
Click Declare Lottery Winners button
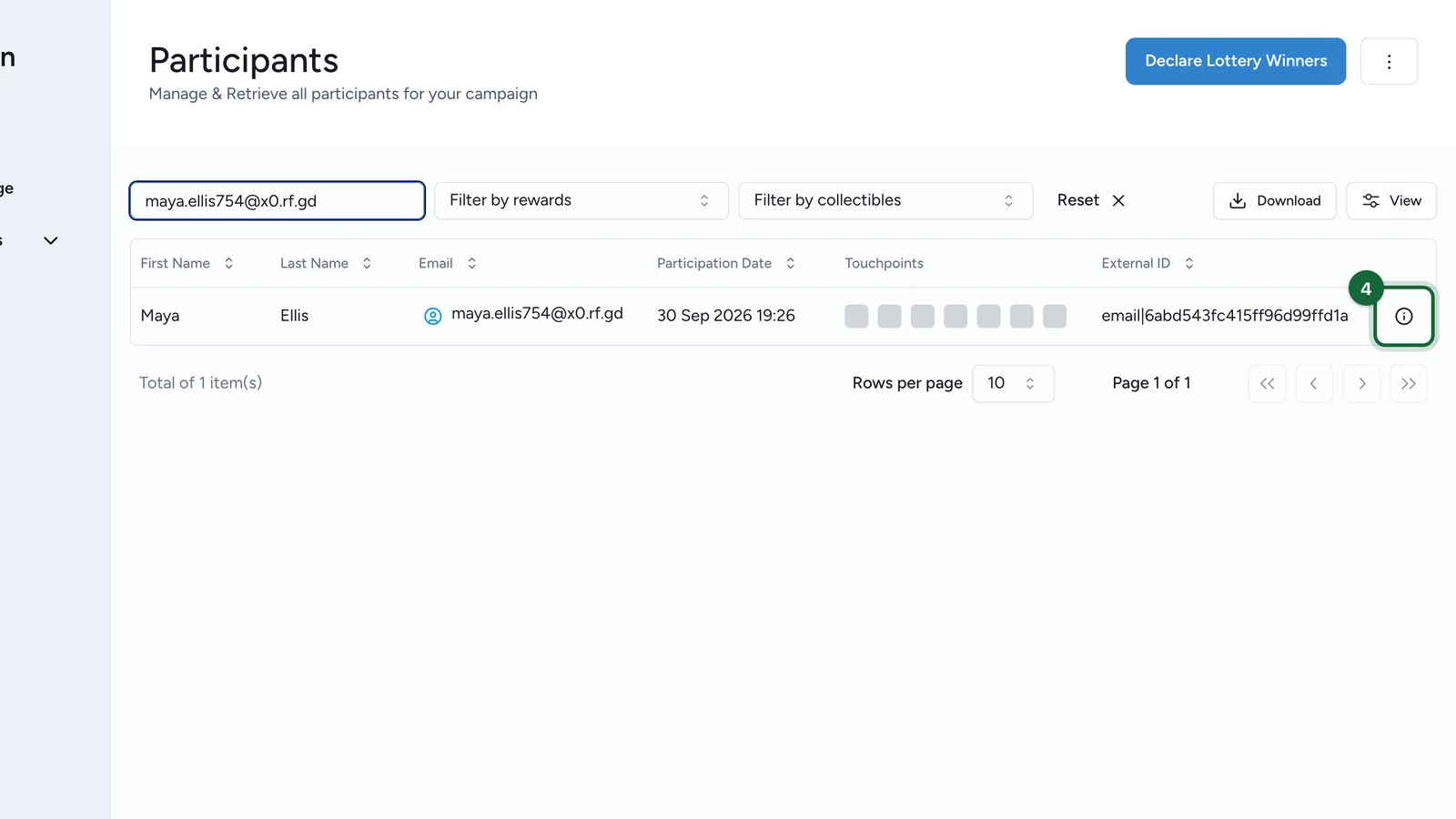[x=1235, y=61]
